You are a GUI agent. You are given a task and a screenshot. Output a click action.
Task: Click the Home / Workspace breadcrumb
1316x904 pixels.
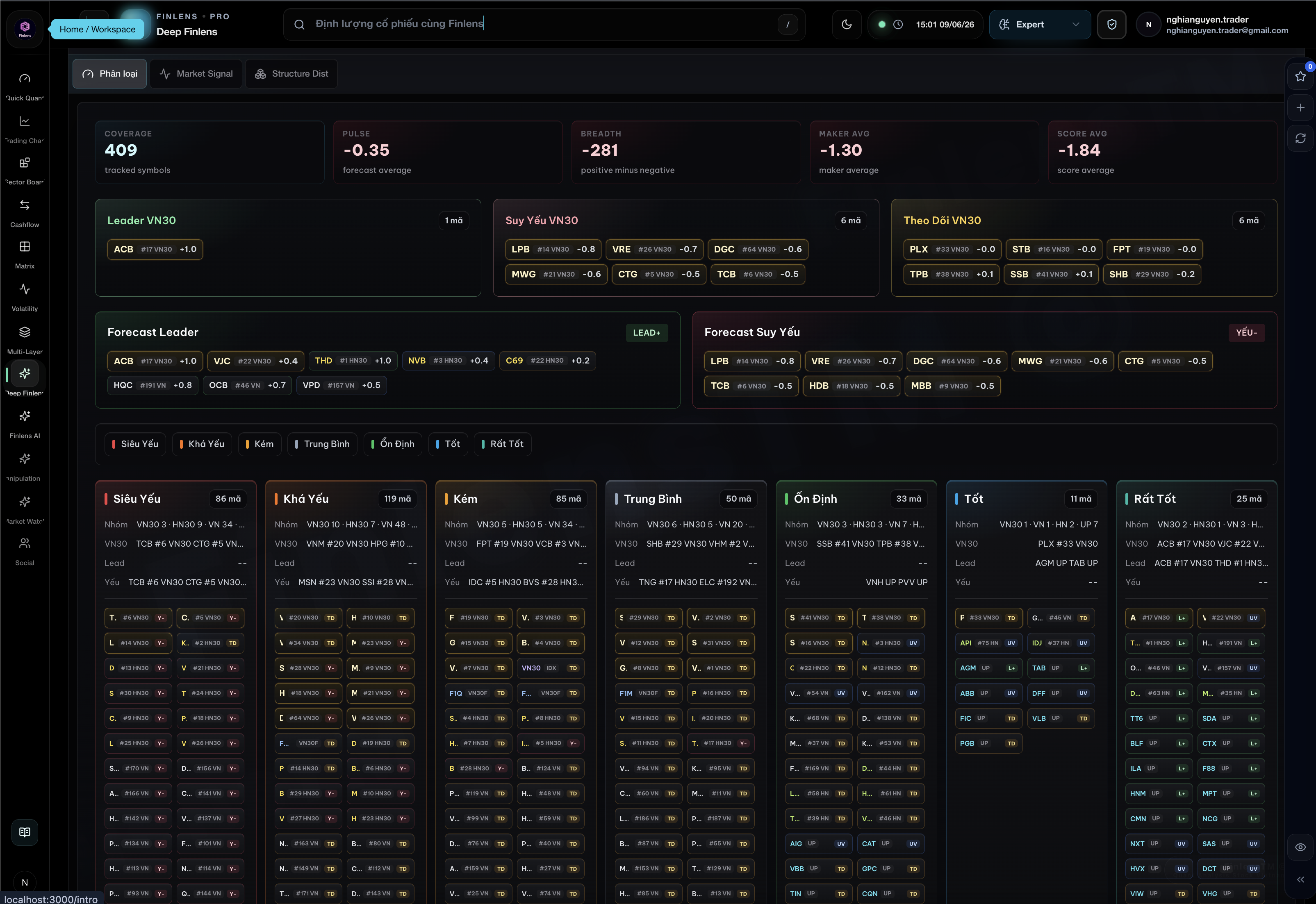pyautogui.click(x=98, y=30)
